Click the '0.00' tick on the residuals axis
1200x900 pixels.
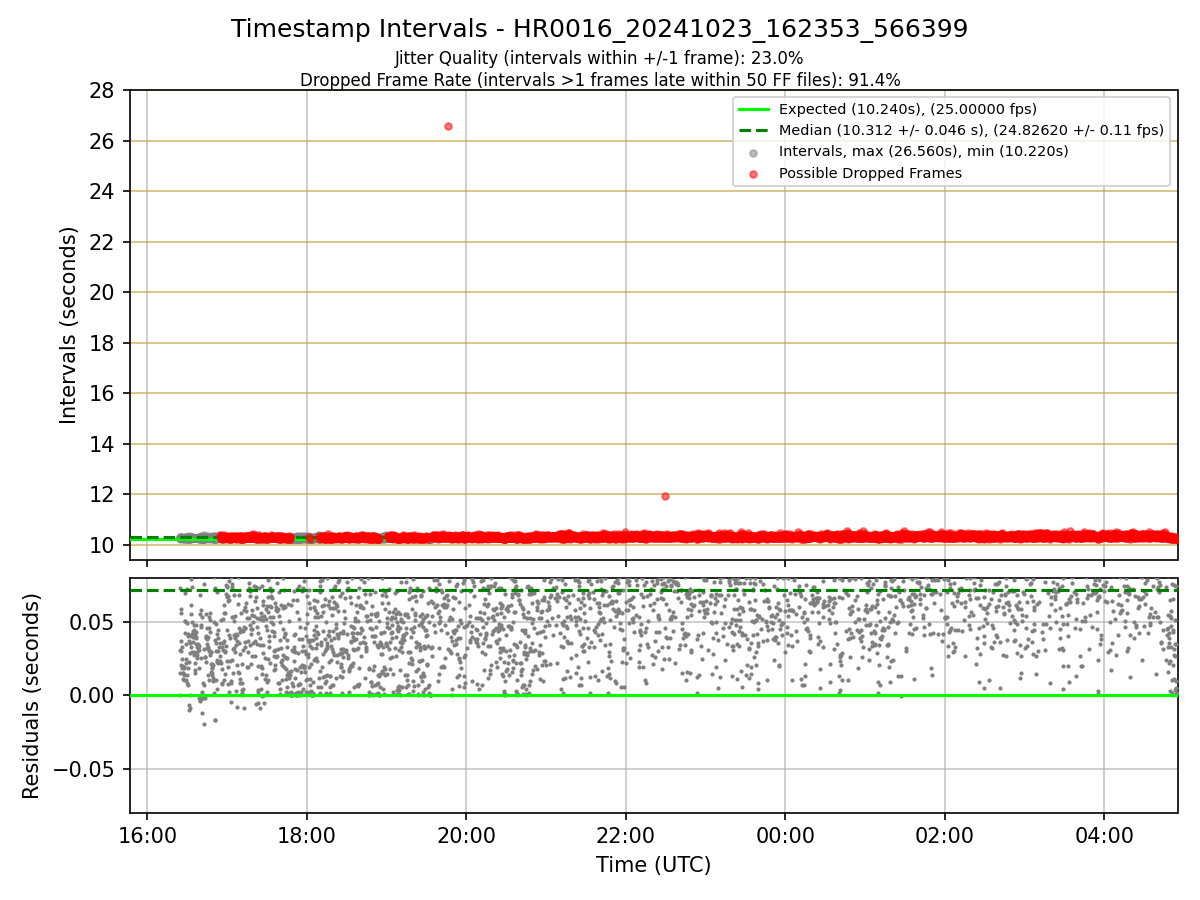94,695
